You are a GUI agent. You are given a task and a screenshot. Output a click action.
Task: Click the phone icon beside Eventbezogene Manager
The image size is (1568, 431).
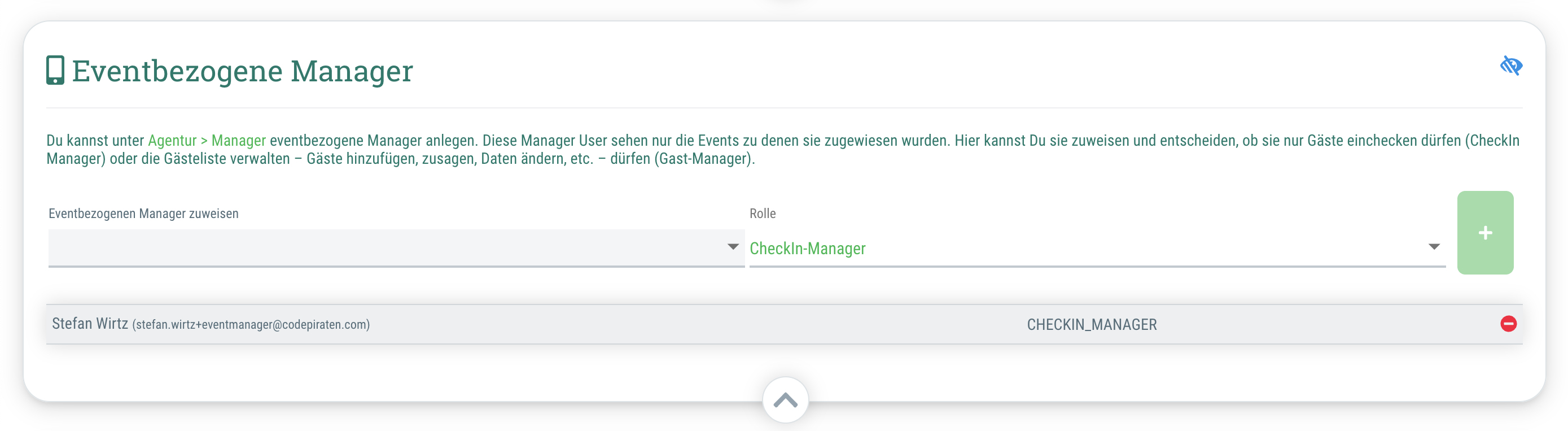click(55, 70)
